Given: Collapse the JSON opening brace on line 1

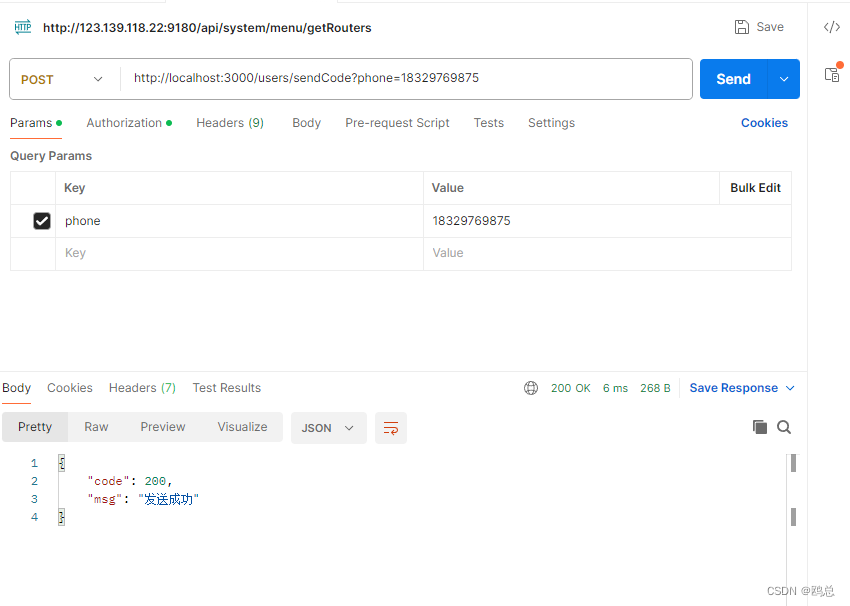Looking at the screenshot, I should 61,463.
